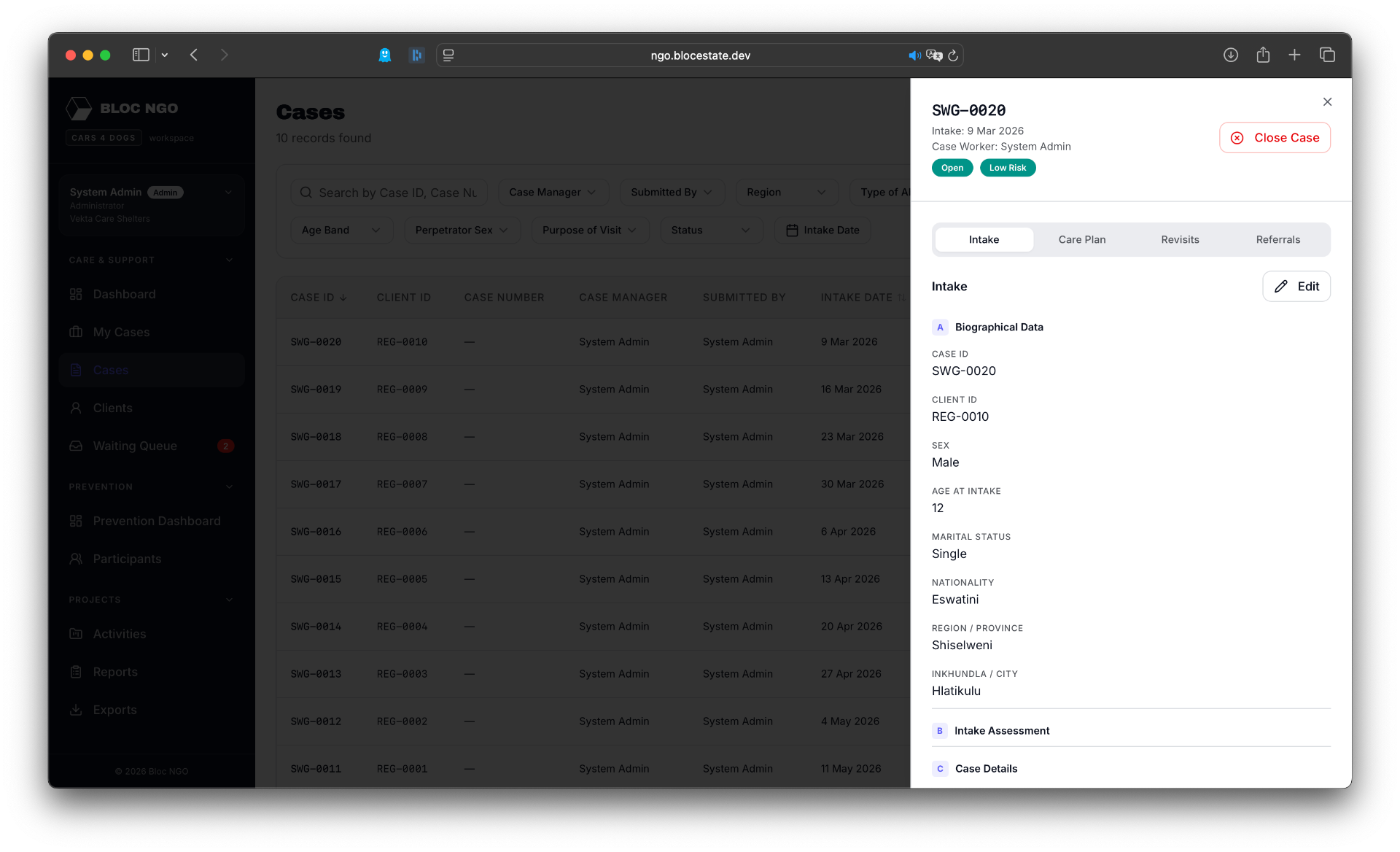Expand the Intake Assessment section
The width and height of the screenshot is (1400, 852).
coord(1131,731)
